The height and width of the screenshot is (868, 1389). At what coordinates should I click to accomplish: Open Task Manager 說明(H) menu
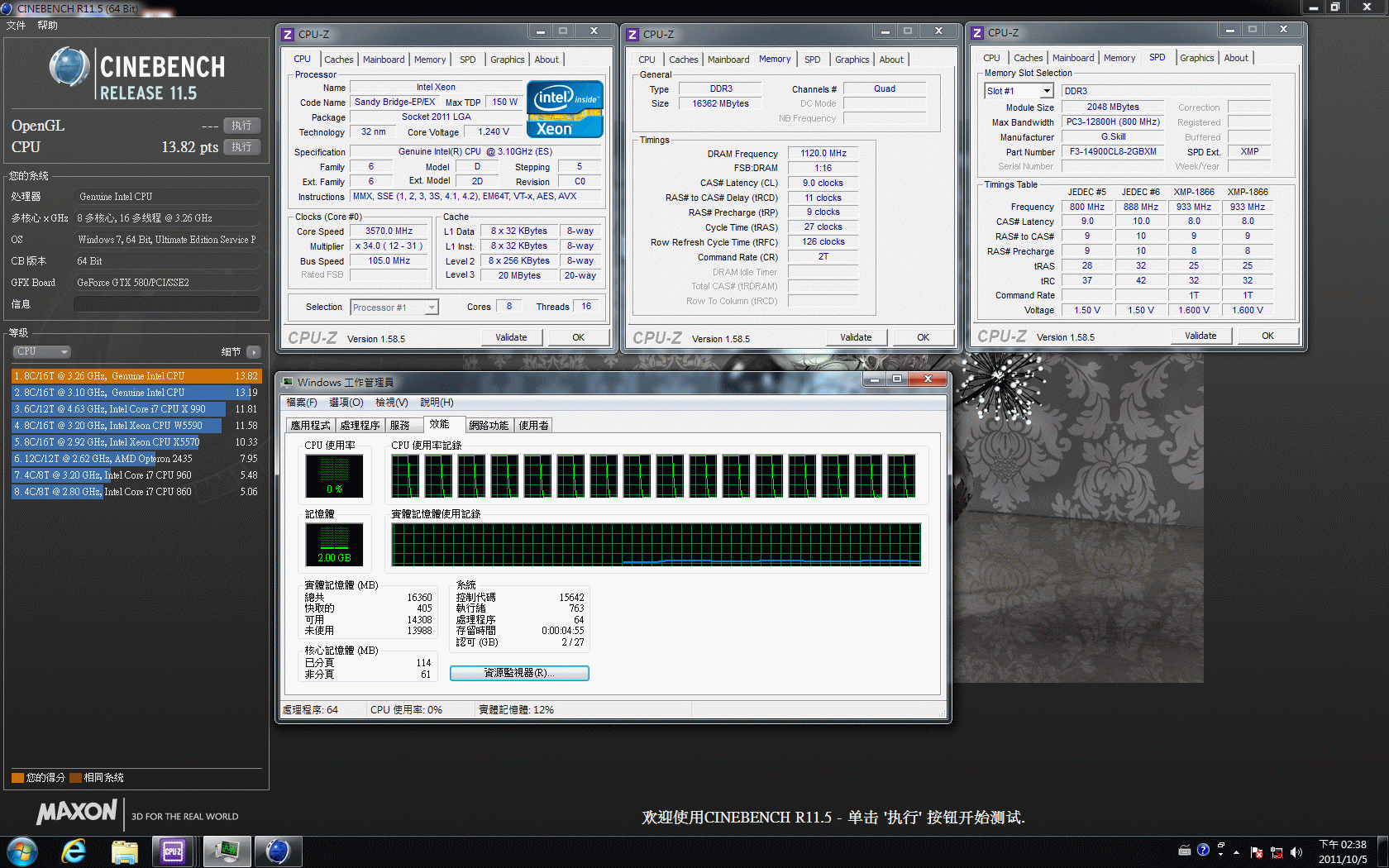[x=437, y=403]
